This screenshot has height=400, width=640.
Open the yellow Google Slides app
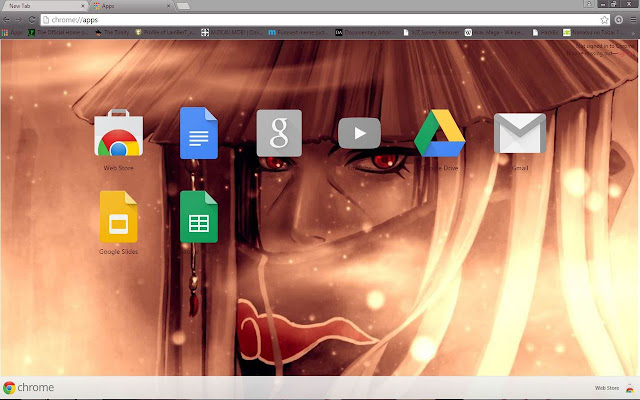click(x=118, y=217)
